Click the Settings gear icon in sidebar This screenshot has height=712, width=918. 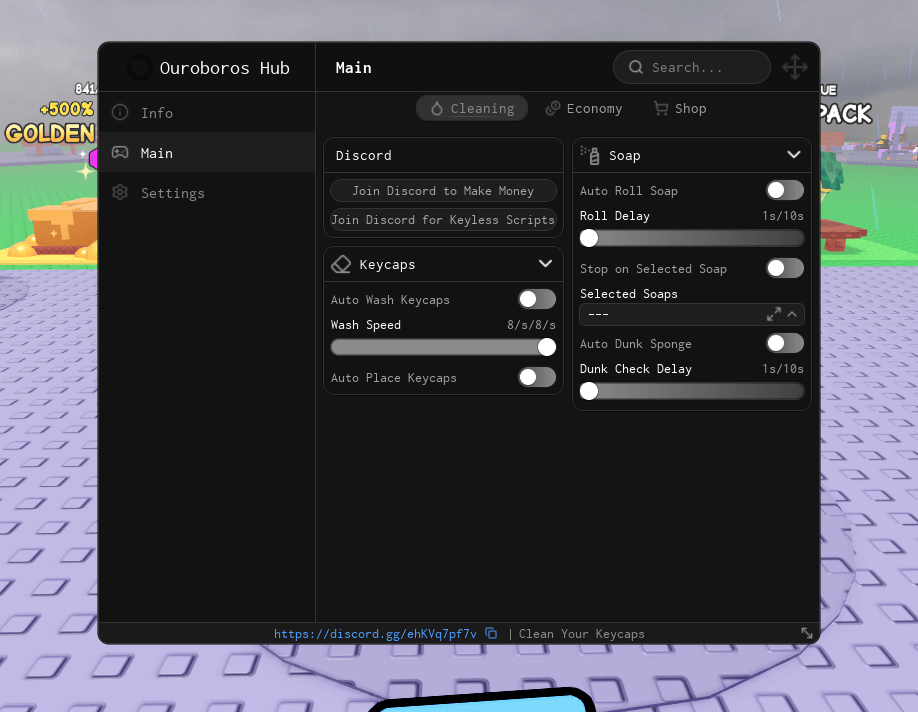point(120,193)
